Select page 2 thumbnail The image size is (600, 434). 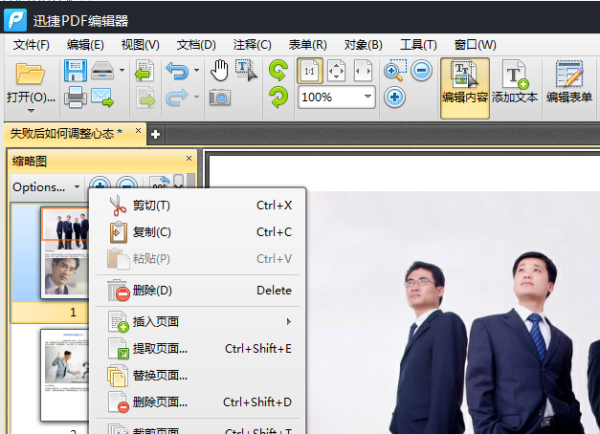[64, 375]
